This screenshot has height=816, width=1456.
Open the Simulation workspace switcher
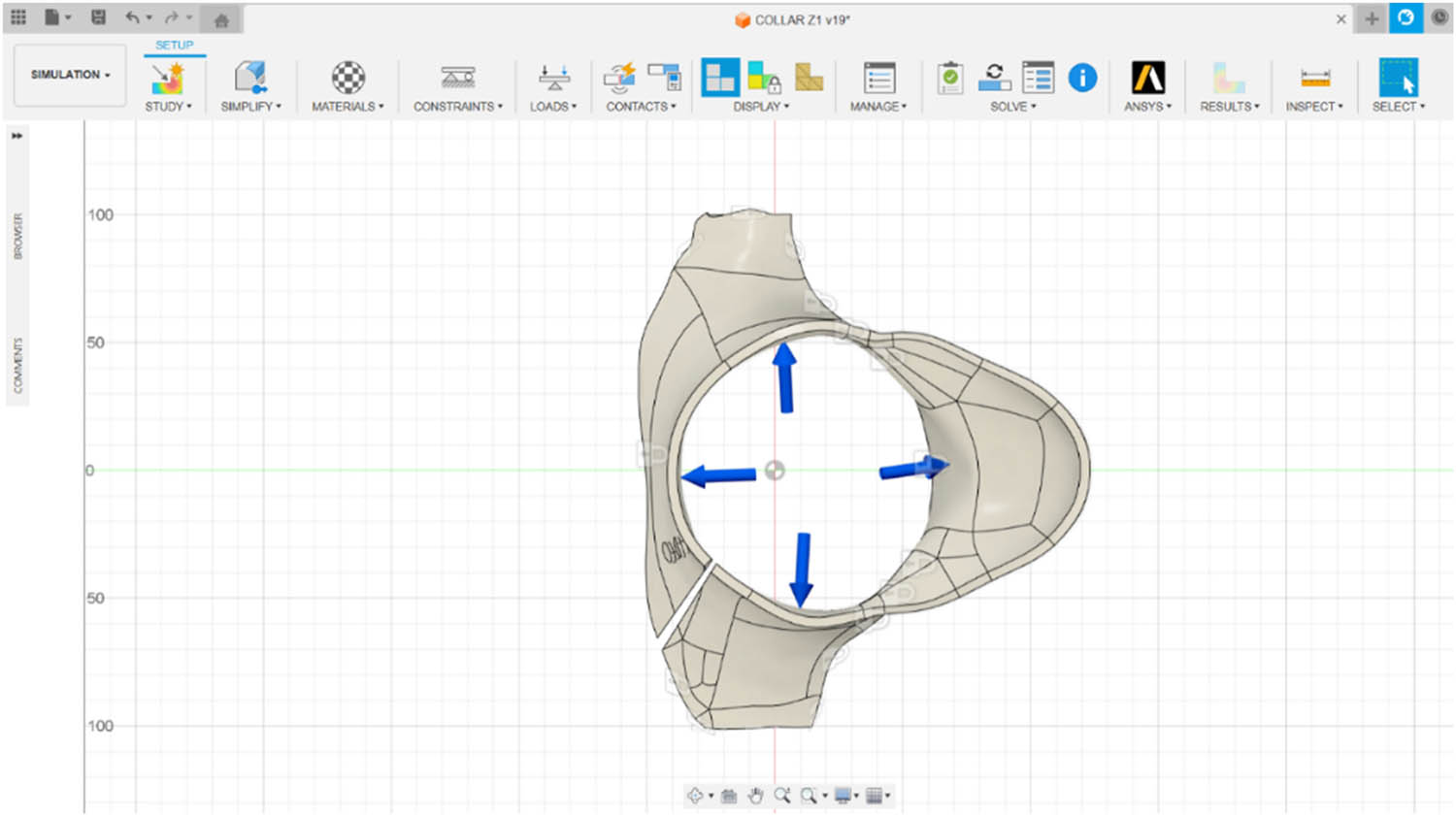click(69, 75)
